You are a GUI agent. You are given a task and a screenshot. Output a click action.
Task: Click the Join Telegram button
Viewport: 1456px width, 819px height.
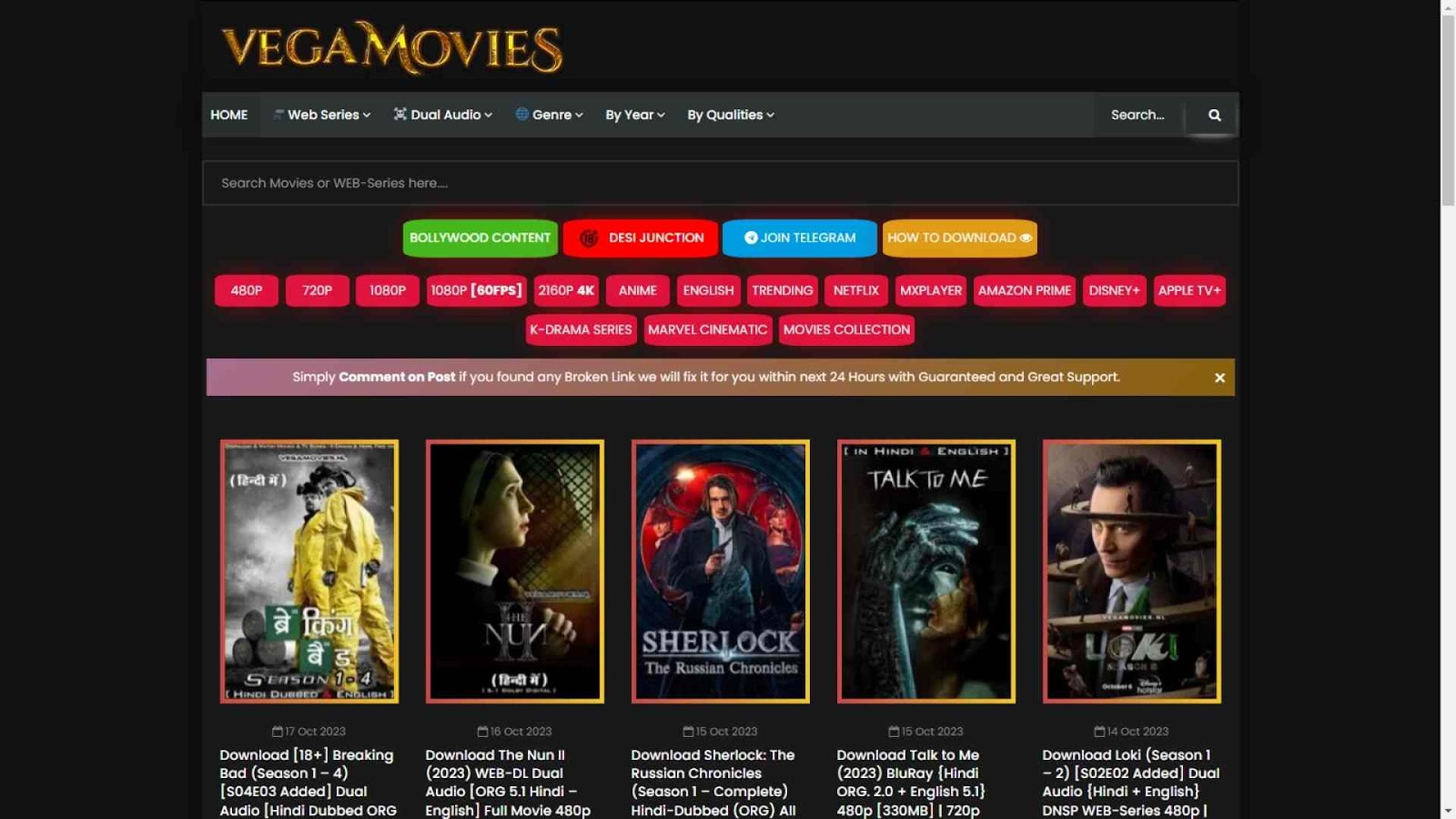pos(800,238)
